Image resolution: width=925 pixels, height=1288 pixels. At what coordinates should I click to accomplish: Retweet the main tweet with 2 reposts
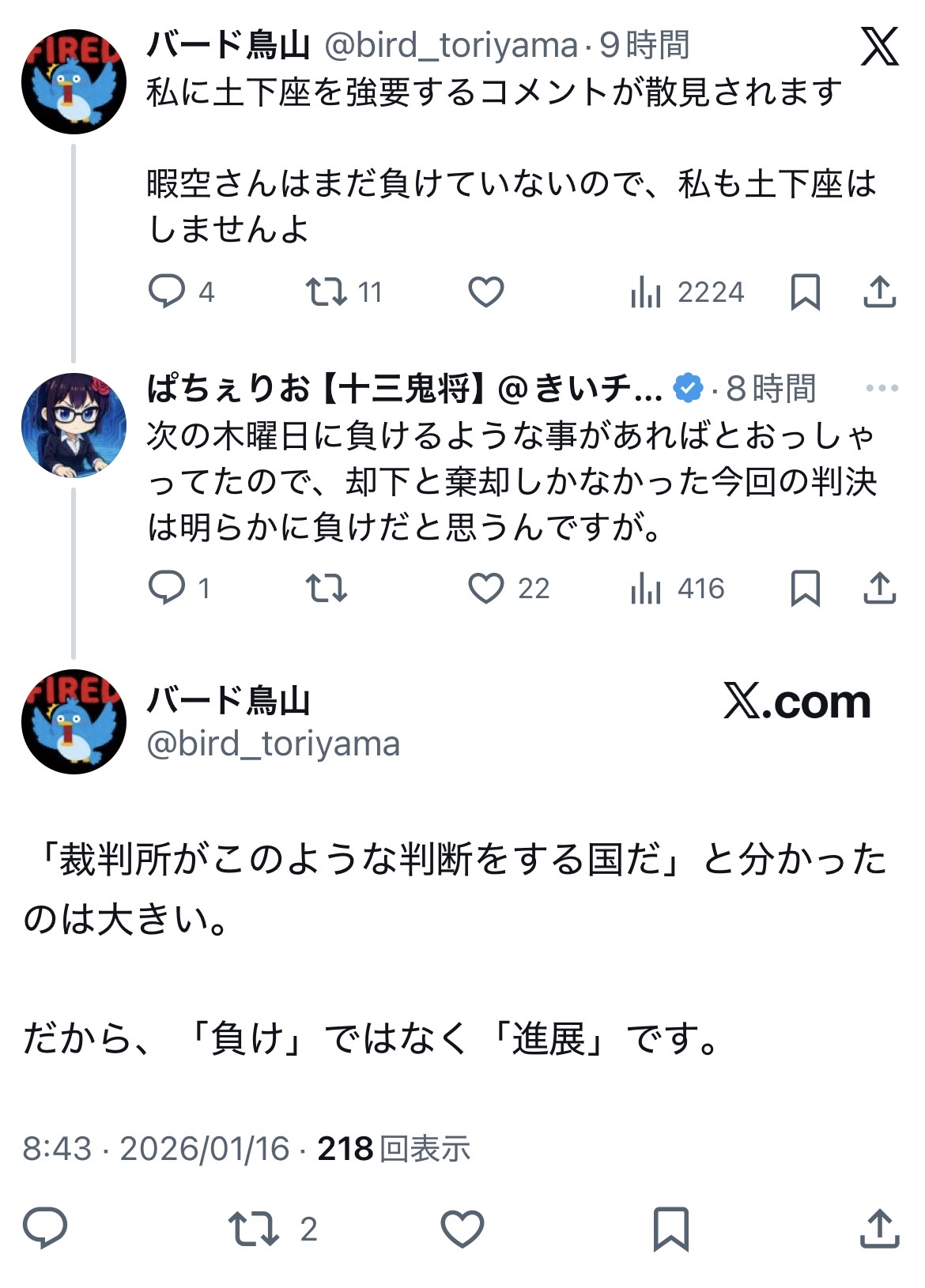(254, 1229)
